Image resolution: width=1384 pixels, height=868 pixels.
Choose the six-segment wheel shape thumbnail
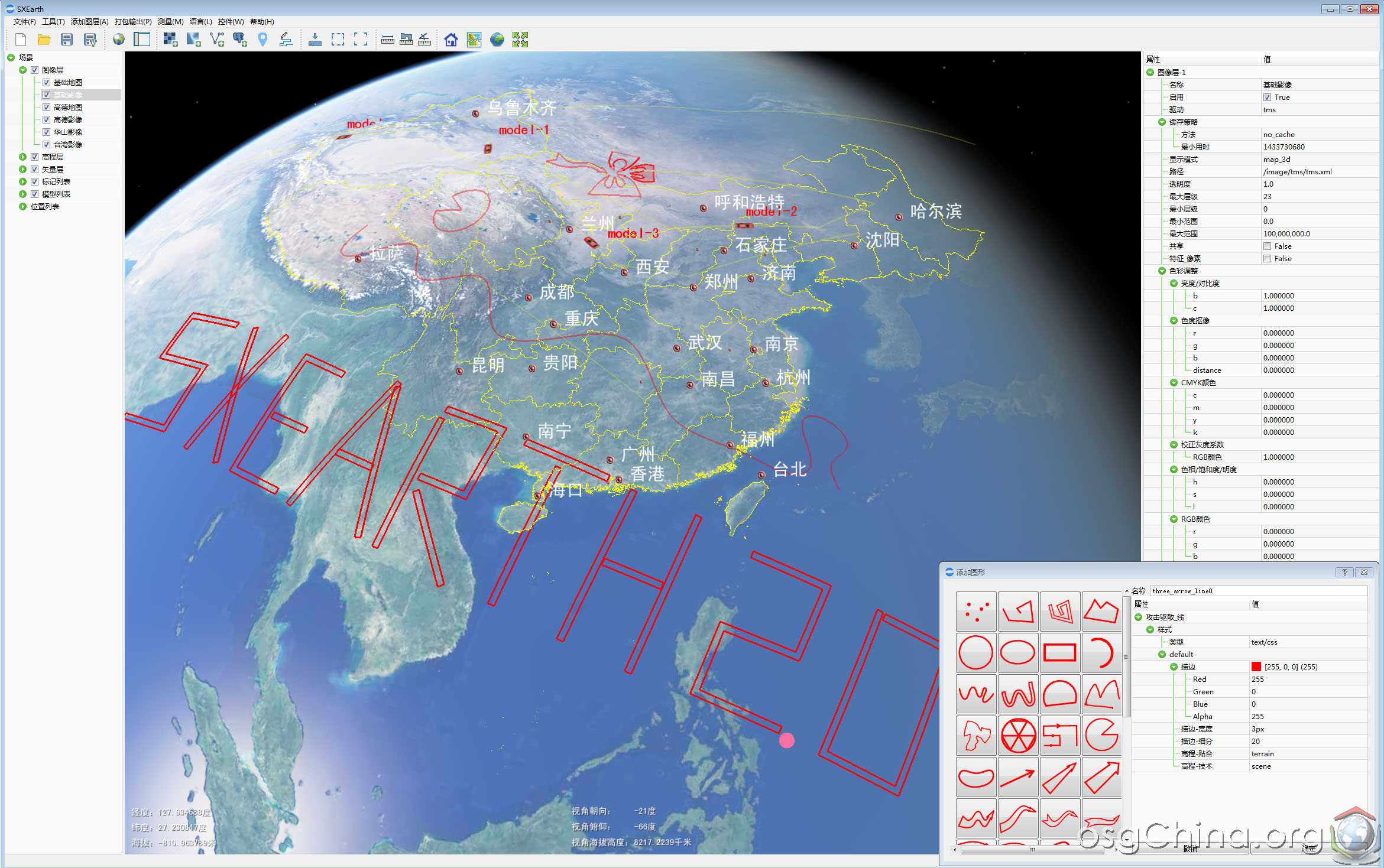tap(1018, 736)
